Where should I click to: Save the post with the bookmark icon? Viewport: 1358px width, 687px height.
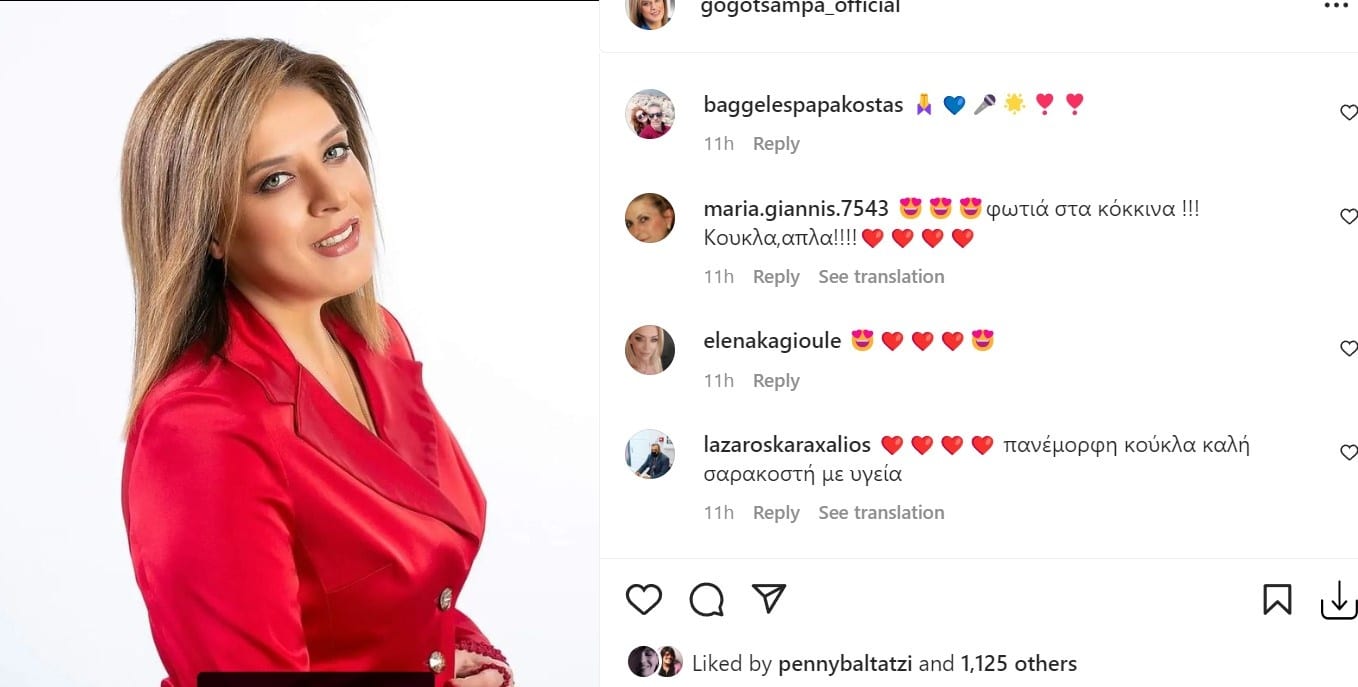pos(1277,599)
